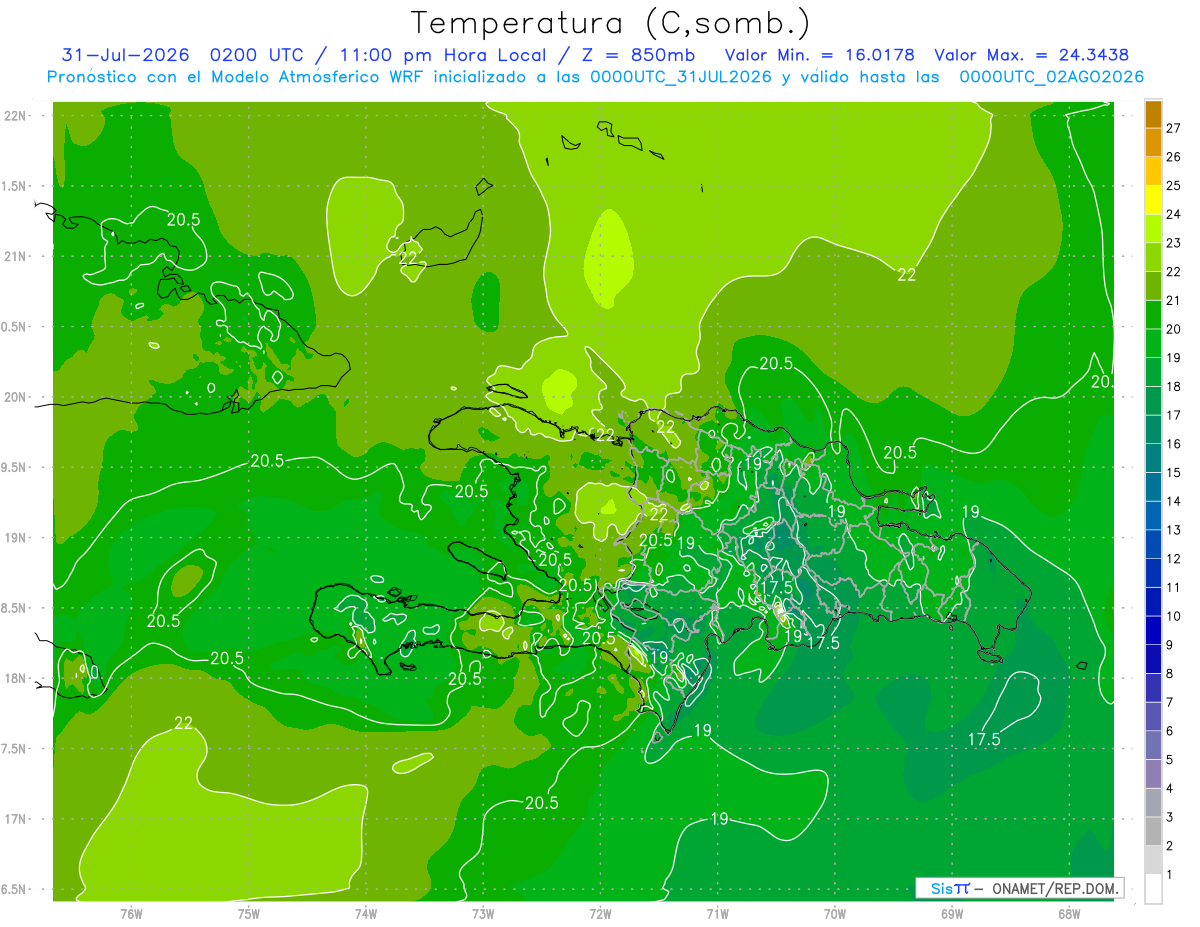This screenshot has height=927, width=1200.
Task: Pick the yellow swatch between 24 and 25
Action: click(1153, 200)
